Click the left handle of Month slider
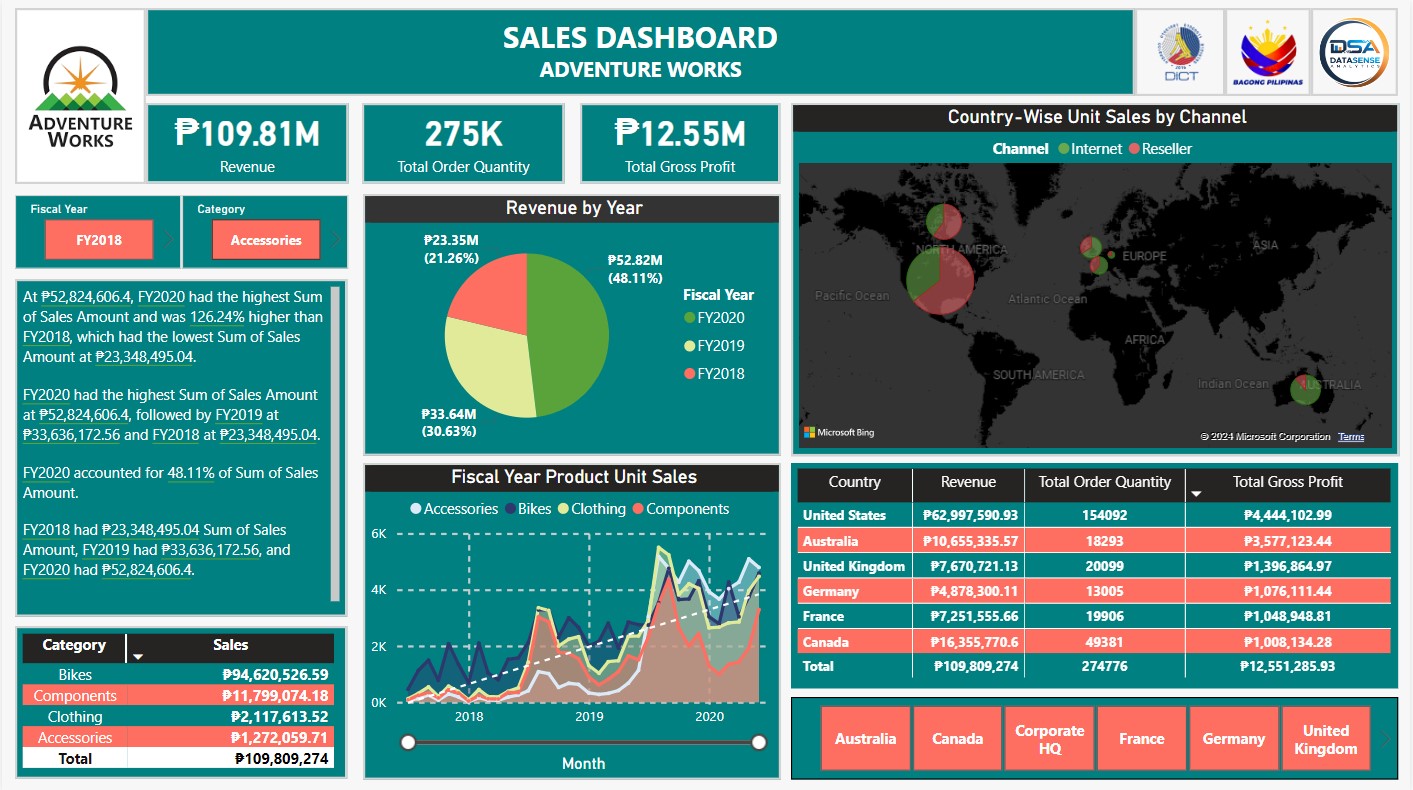Image resolution: width=1413 pixels, height=790 pixels. [x=408, y=742]
